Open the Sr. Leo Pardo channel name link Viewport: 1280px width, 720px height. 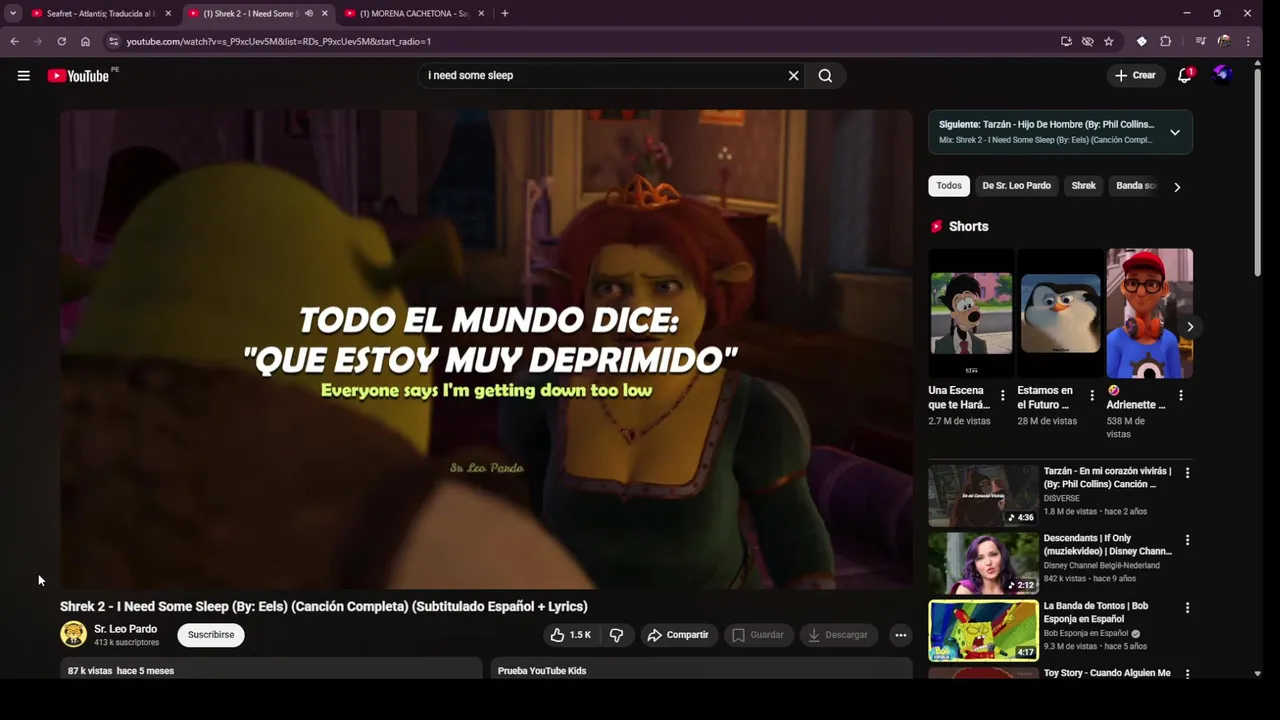pos(125,629)
